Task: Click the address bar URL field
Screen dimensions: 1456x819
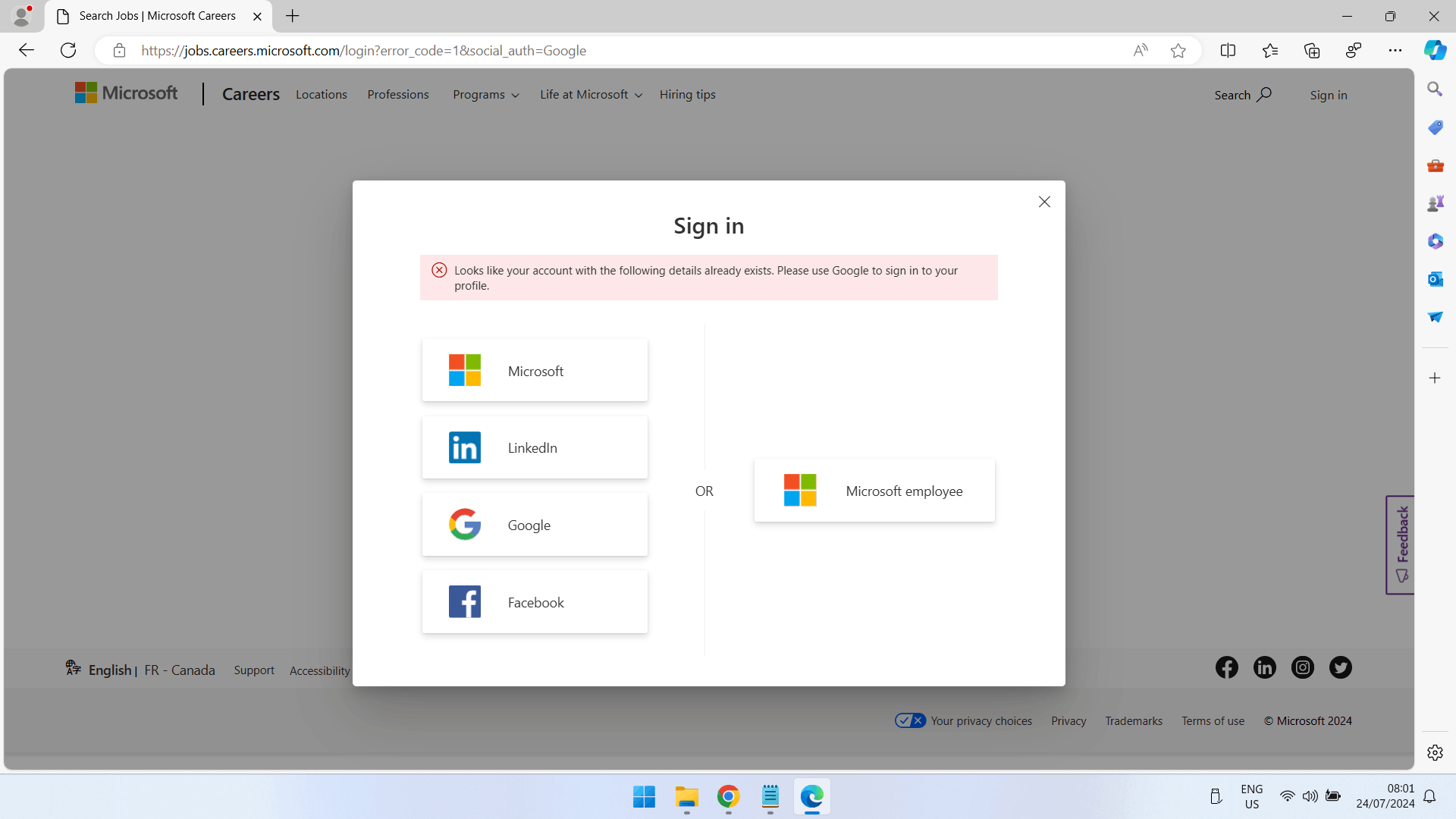Action: tap(607, 51)
